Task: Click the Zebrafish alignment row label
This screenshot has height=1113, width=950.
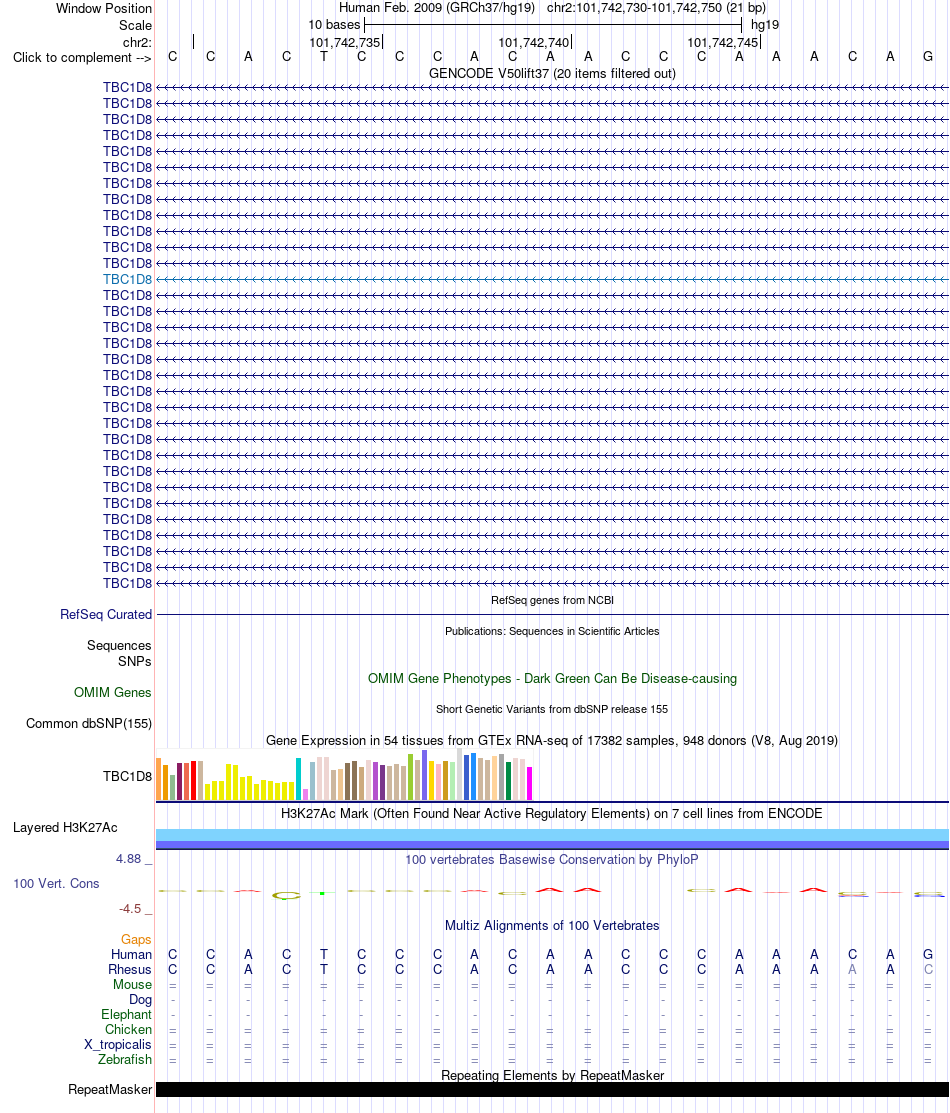Action: [x=124, y=1059]
